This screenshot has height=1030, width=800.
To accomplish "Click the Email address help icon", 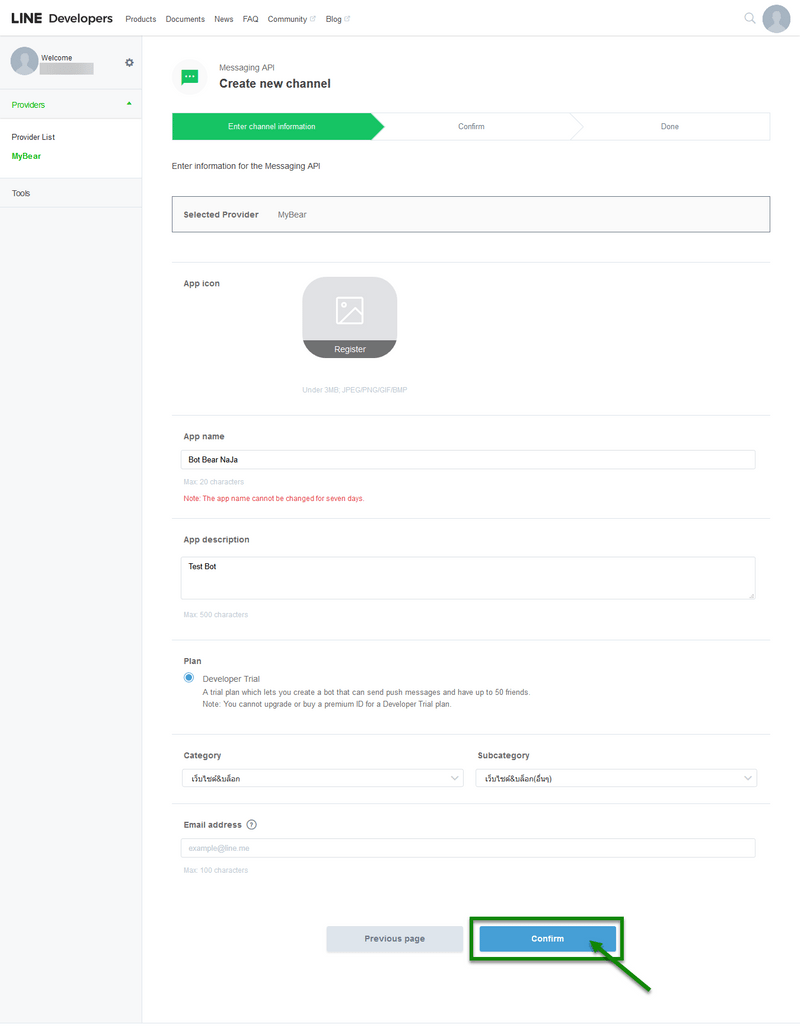I will click(x=252, y=824).
